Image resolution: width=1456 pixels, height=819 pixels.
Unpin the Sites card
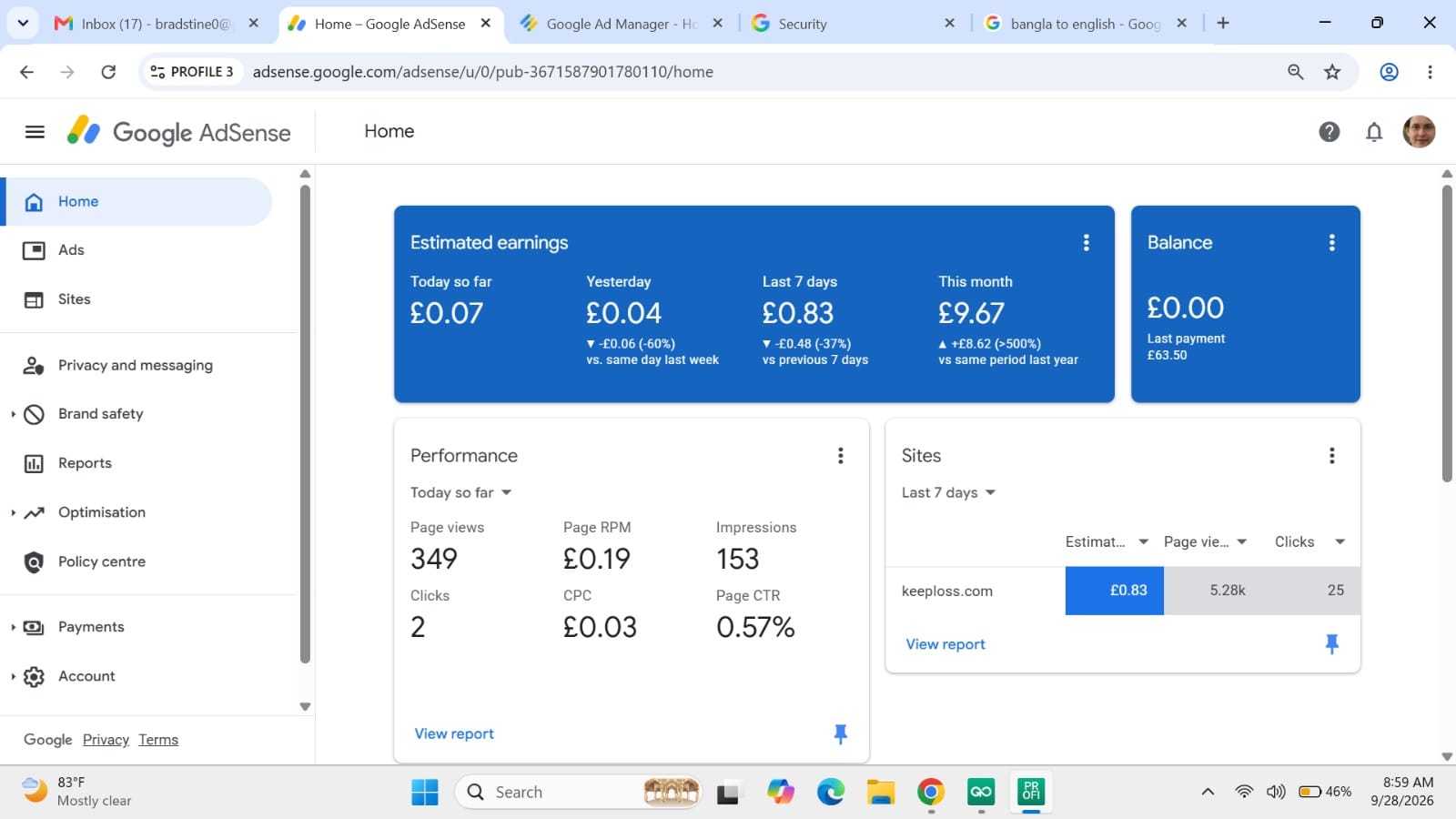[1331, 644]
